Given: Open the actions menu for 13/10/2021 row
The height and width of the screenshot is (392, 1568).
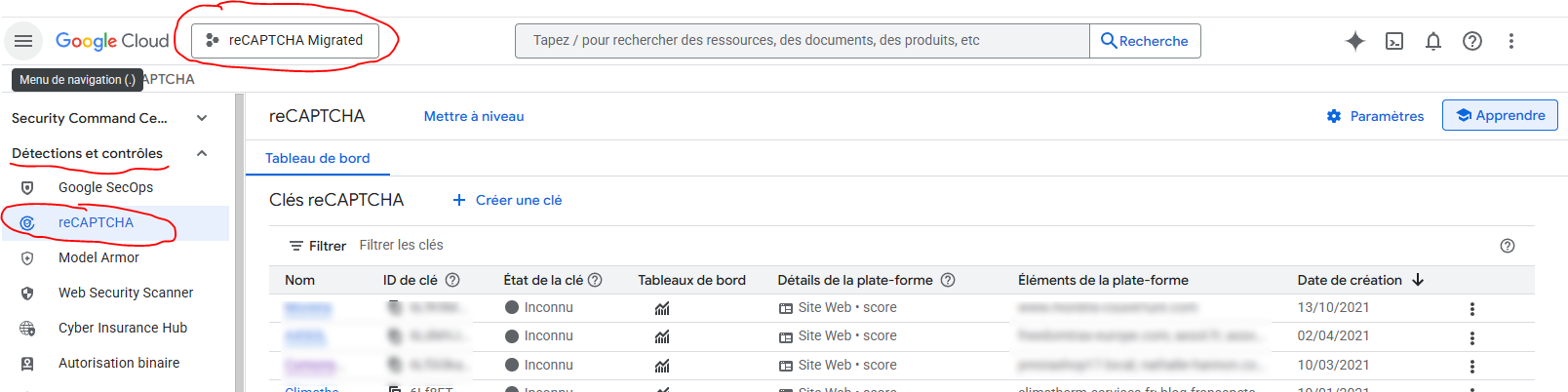Looking at the screenshot, I should click(1472, 309).
